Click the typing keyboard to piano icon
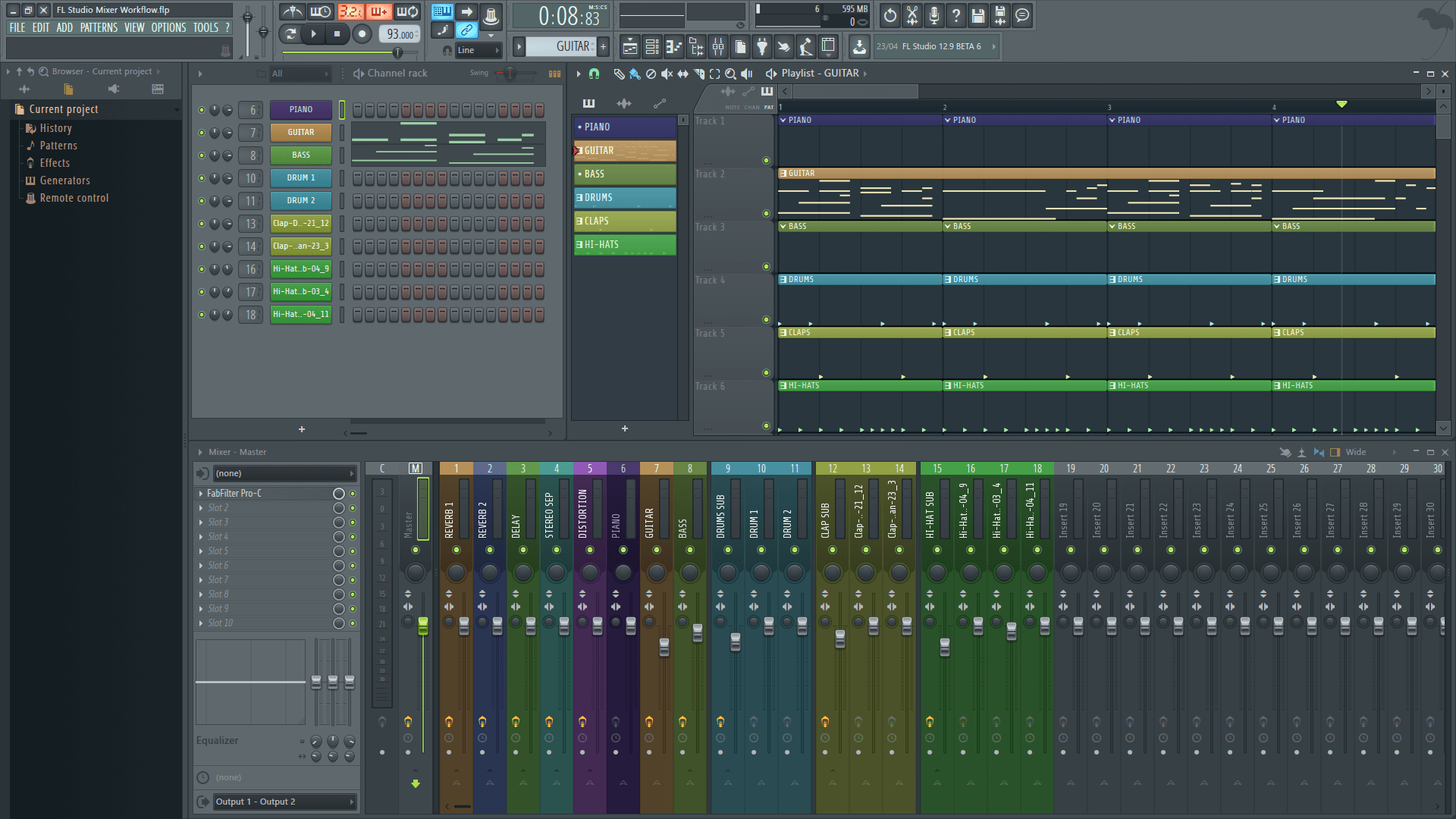The height and width of the screenshot is (819, 1456). 441,11
